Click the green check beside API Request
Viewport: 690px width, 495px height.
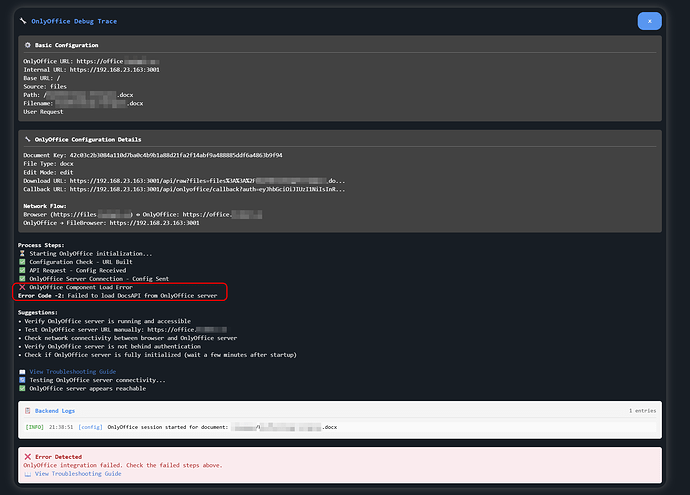point(22,270)
